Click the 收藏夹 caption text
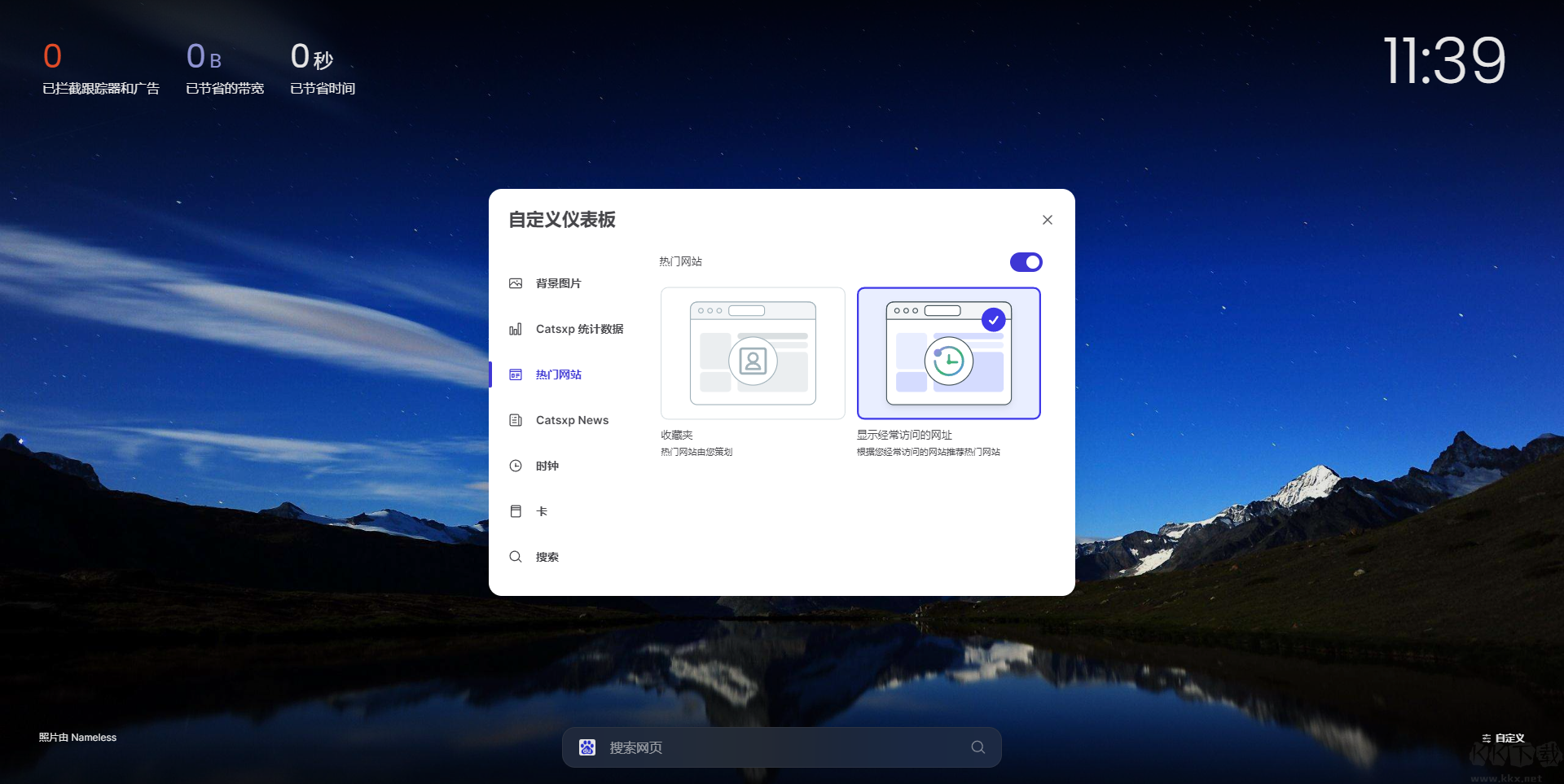 pos(677,435)
